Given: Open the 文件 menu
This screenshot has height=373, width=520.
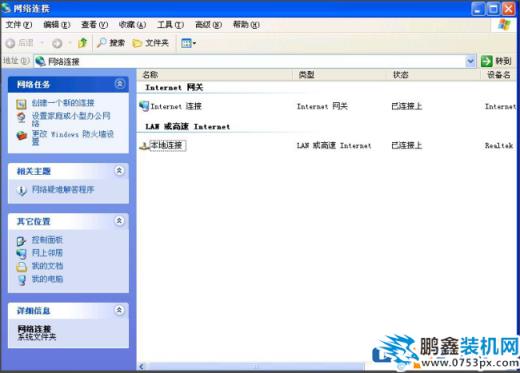Looking at the screenshot, I should tap(19, 25).
